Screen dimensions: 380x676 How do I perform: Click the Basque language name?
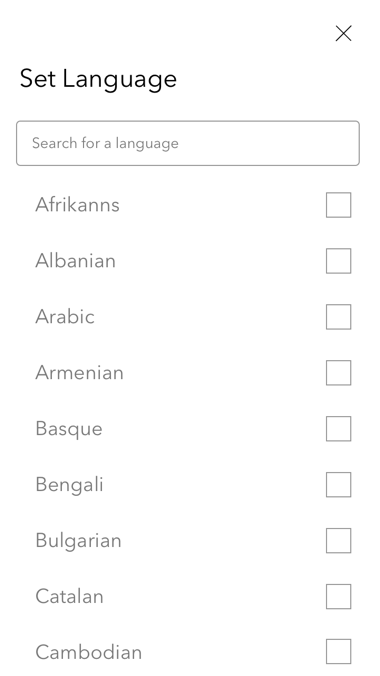click(x=69, y=429)
